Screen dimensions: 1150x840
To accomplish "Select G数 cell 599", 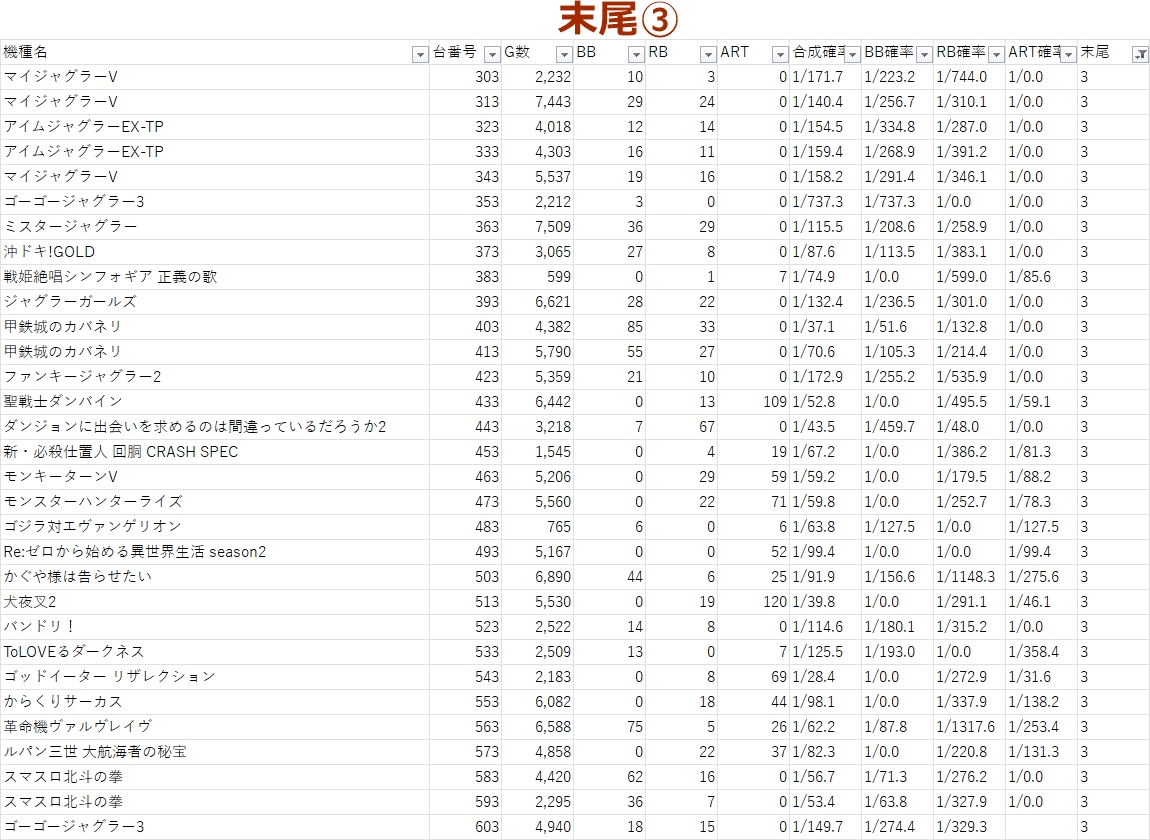I will 538,277.
